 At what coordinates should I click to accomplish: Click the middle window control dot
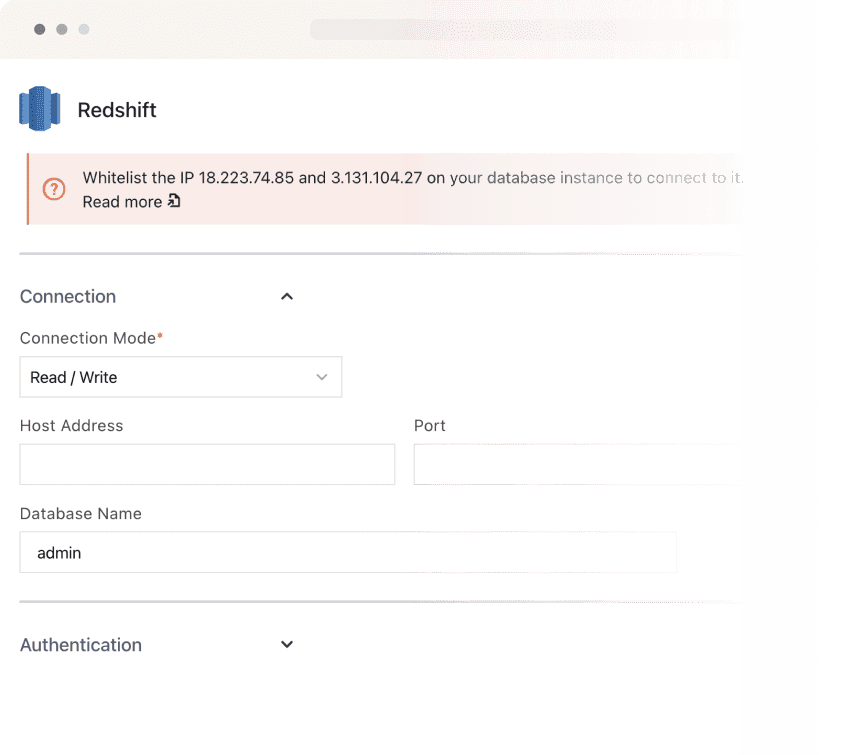(x=62, y=29)
